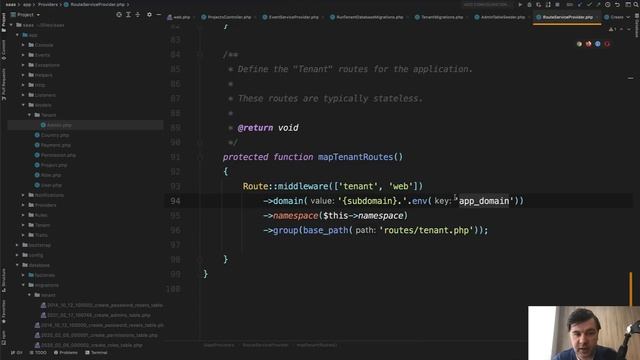
Task: Click 'app_domain' string in code
Action: pos(484,201)
